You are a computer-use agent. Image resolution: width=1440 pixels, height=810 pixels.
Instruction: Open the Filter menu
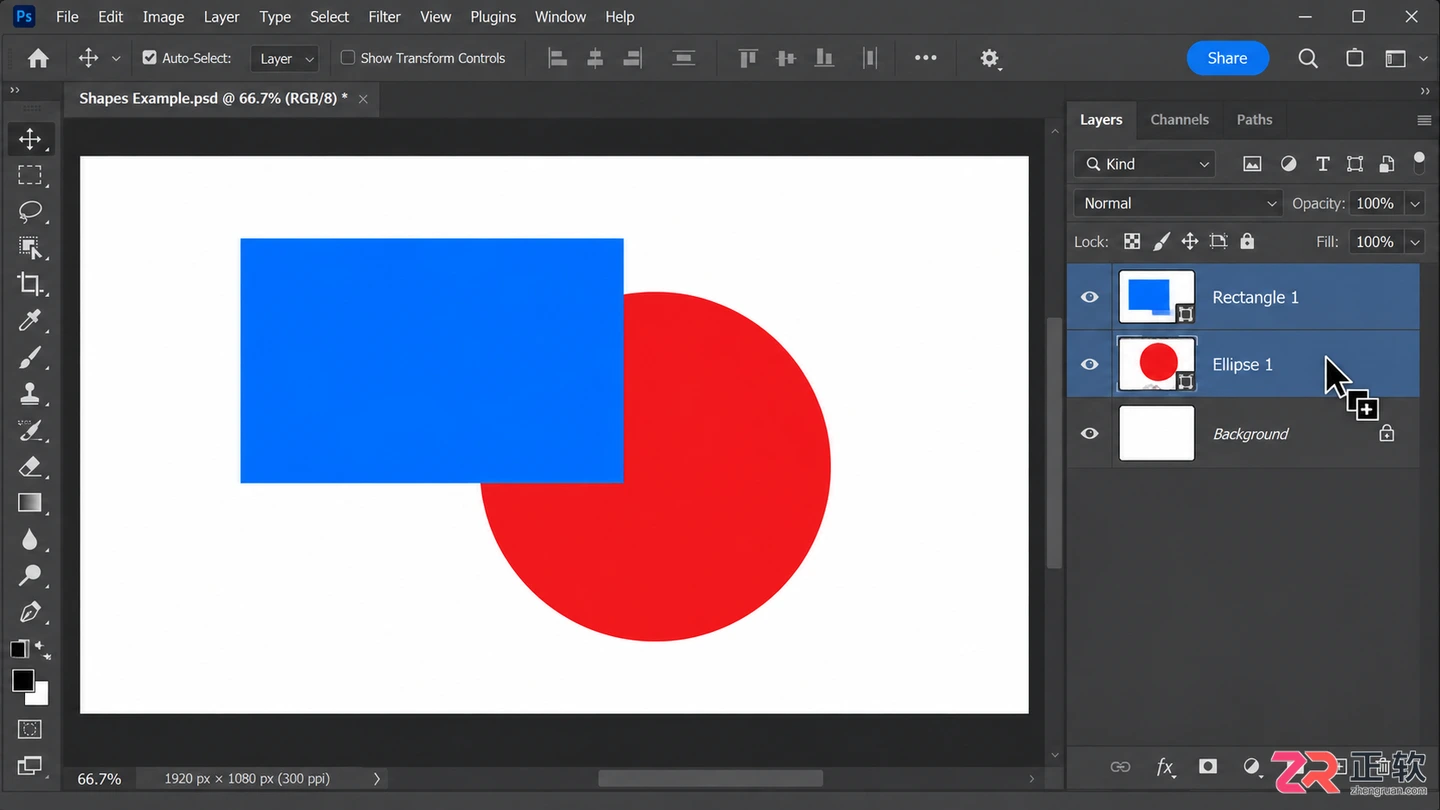(384, 17)
